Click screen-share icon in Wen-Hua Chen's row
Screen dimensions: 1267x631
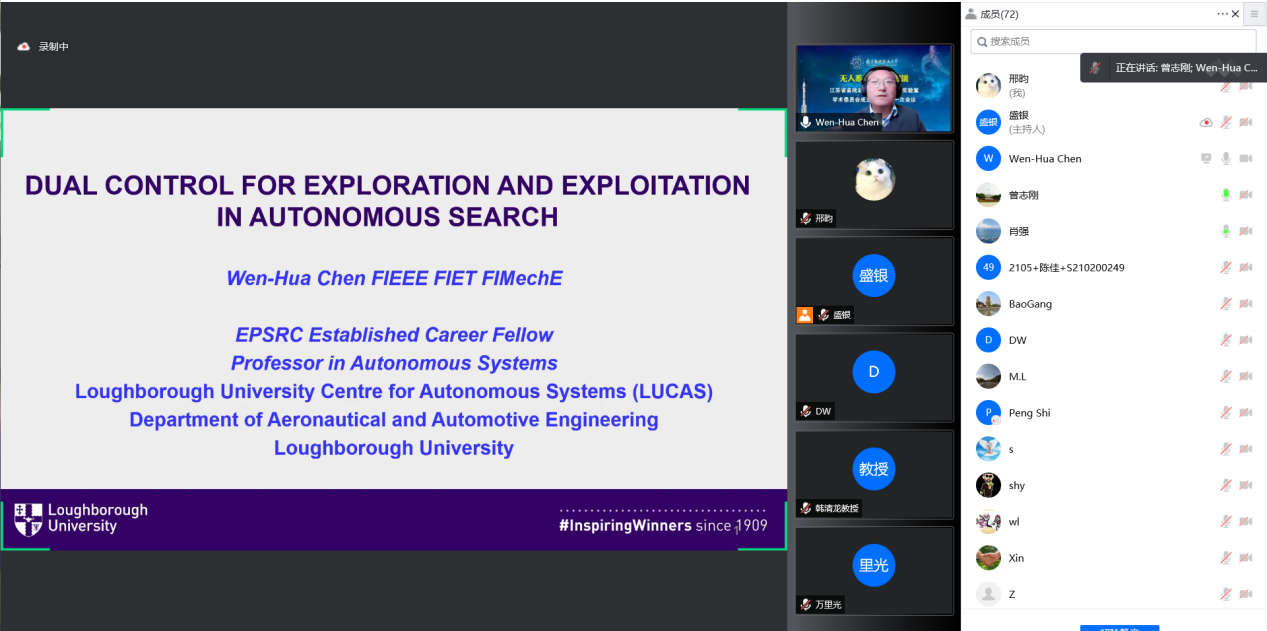click(1206, 158)
